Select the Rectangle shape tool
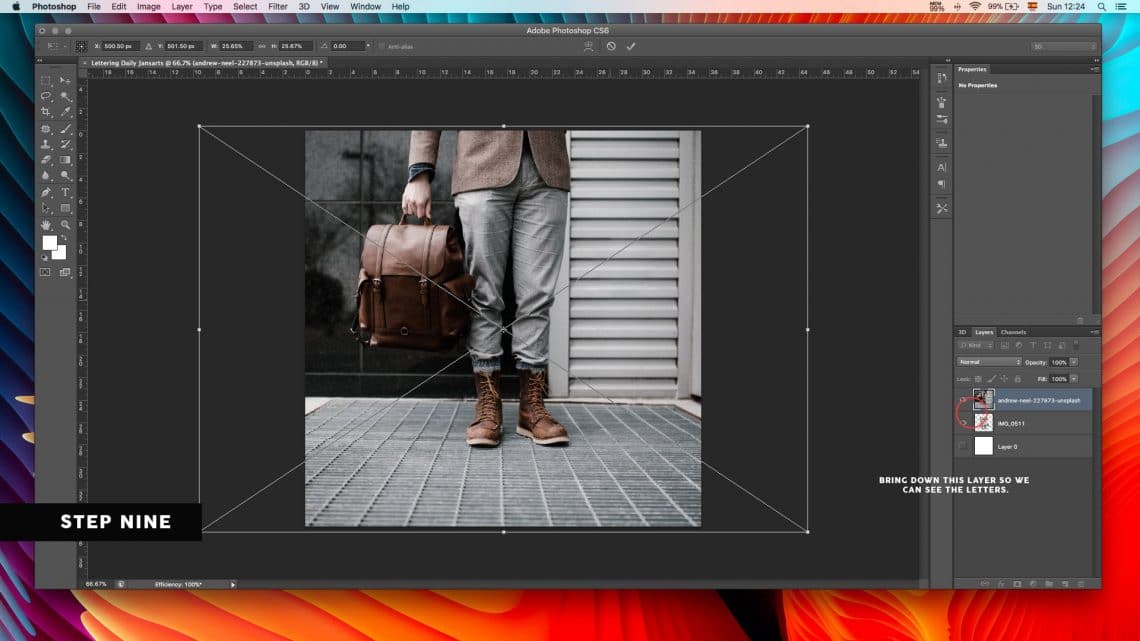 coord(65,209)
